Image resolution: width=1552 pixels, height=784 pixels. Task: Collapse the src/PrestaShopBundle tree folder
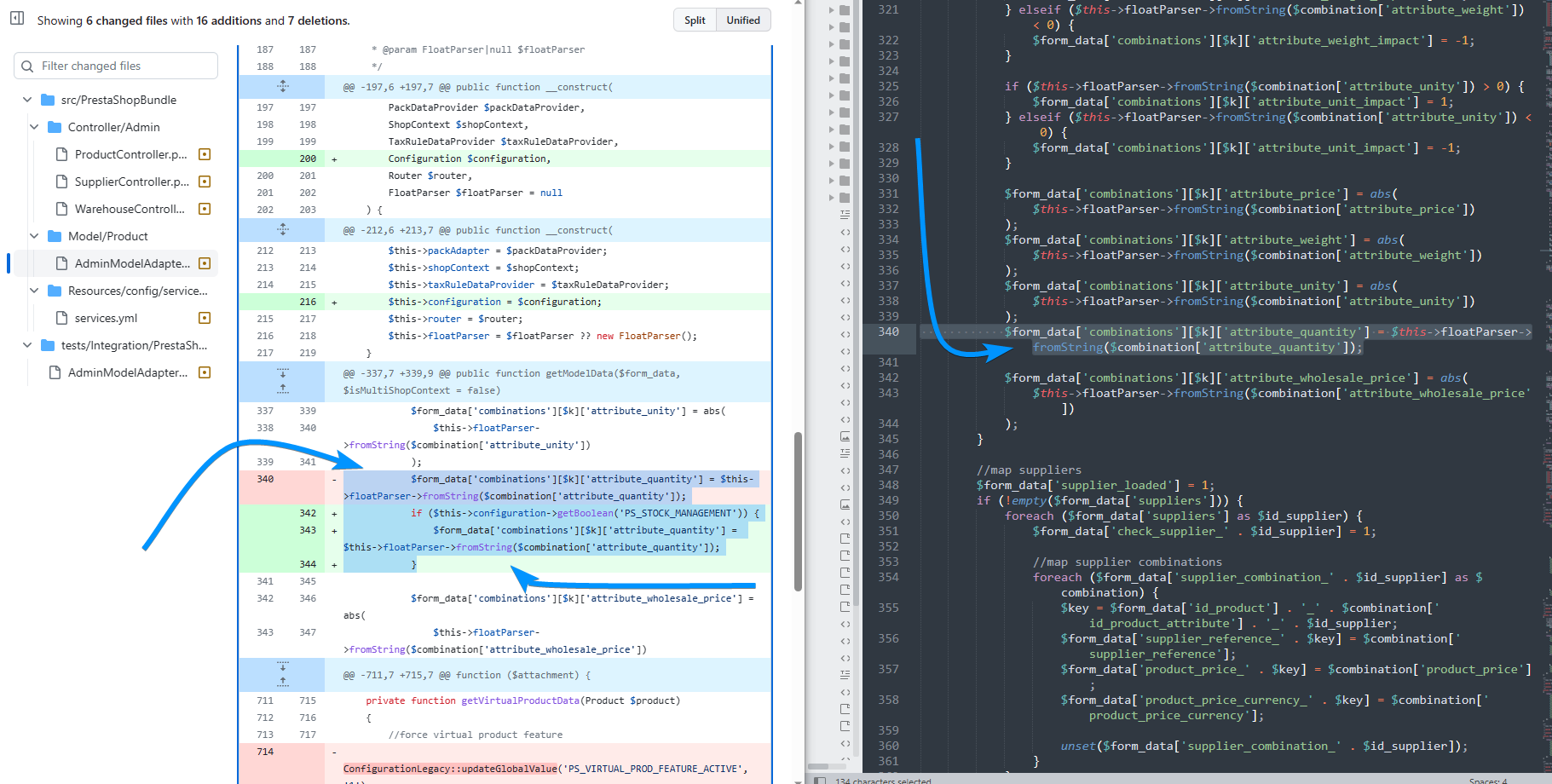(x=27, y=100)
